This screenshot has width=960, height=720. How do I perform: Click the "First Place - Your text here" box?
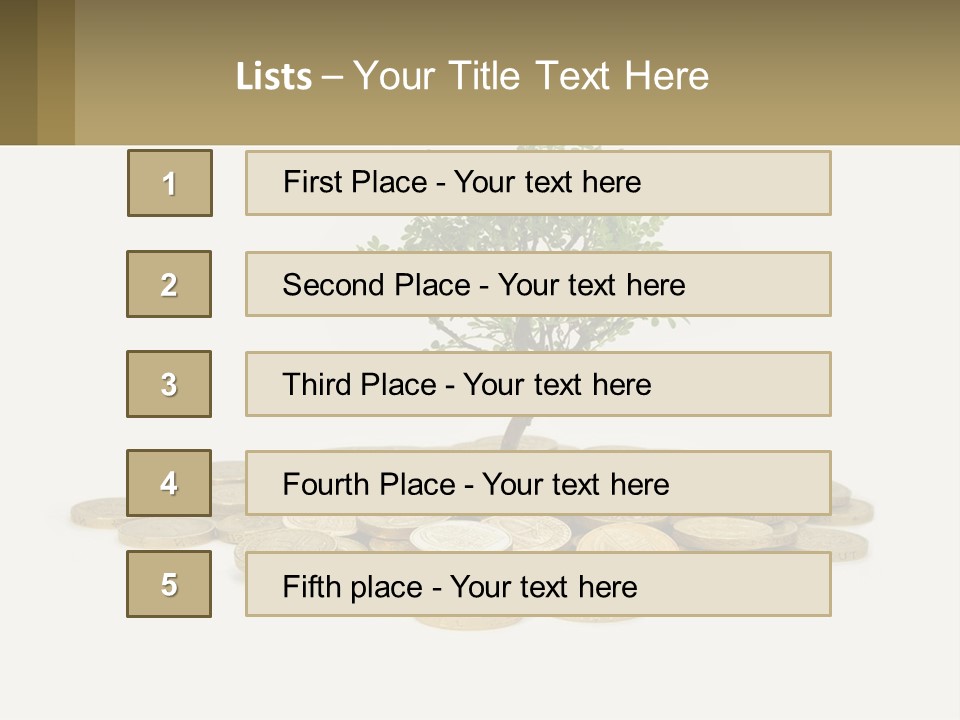pyautogui.click(x=538, y=183)
